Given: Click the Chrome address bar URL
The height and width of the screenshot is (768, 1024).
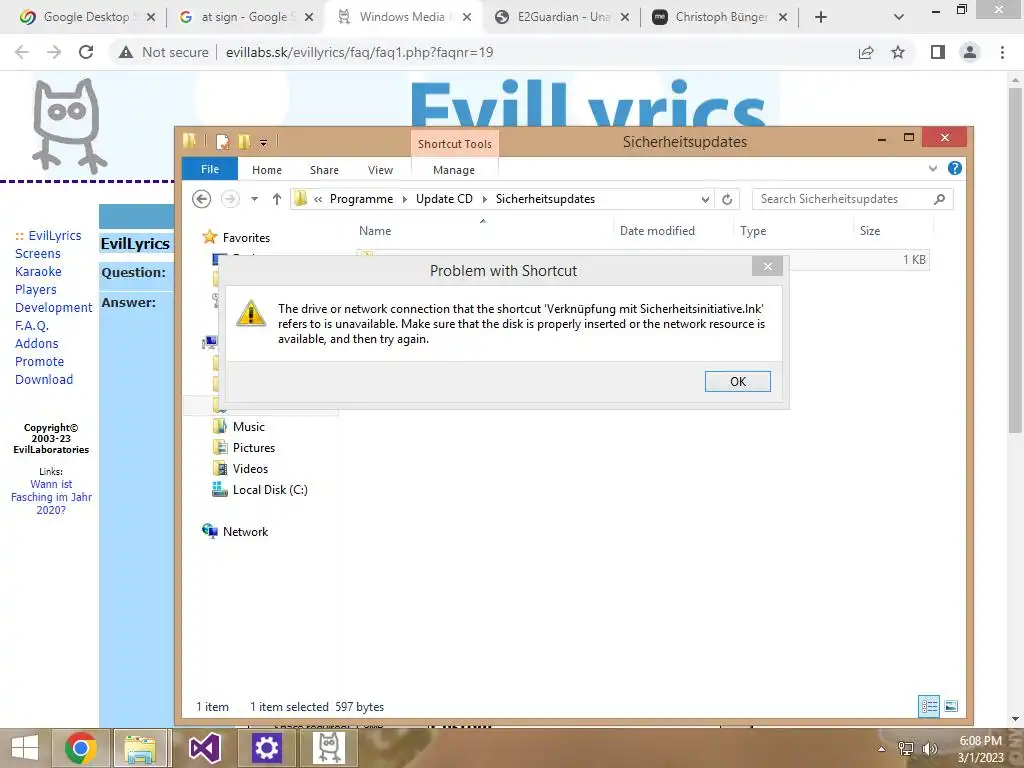Looking at the screenshot, I should pyautogui.click(x=359, y=52).
